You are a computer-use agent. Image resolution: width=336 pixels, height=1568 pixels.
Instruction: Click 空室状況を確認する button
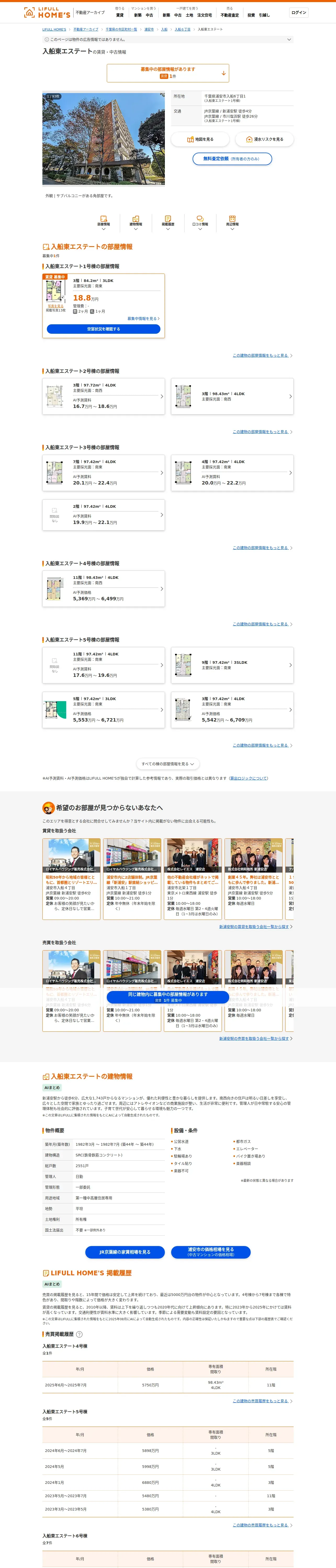pyautogui.click(x=104, y=329)
